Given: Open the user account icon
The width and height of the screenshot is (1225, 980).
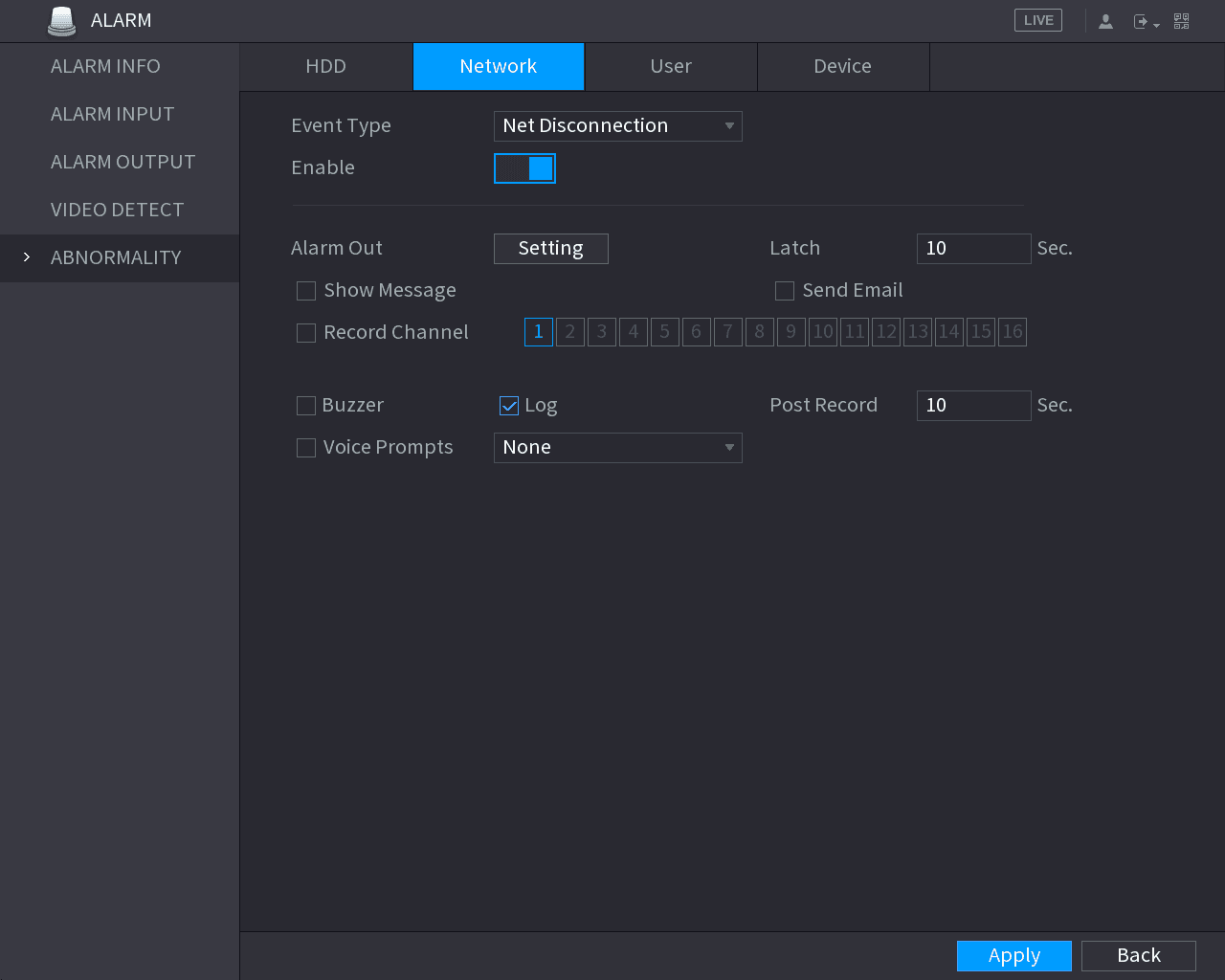Looking at the screenshot, I should (x=1105, y=21).
